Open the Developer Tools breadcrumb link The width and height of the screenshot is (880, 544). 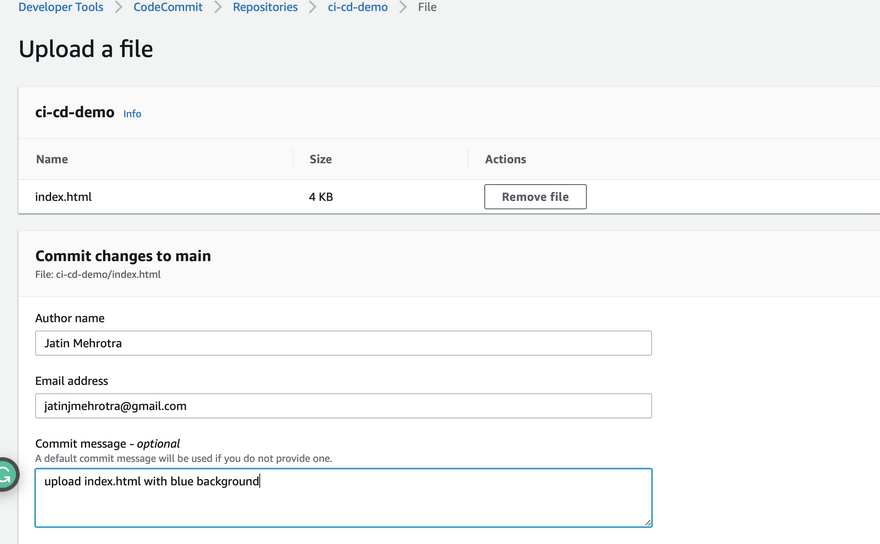click(x=60, y=7)
